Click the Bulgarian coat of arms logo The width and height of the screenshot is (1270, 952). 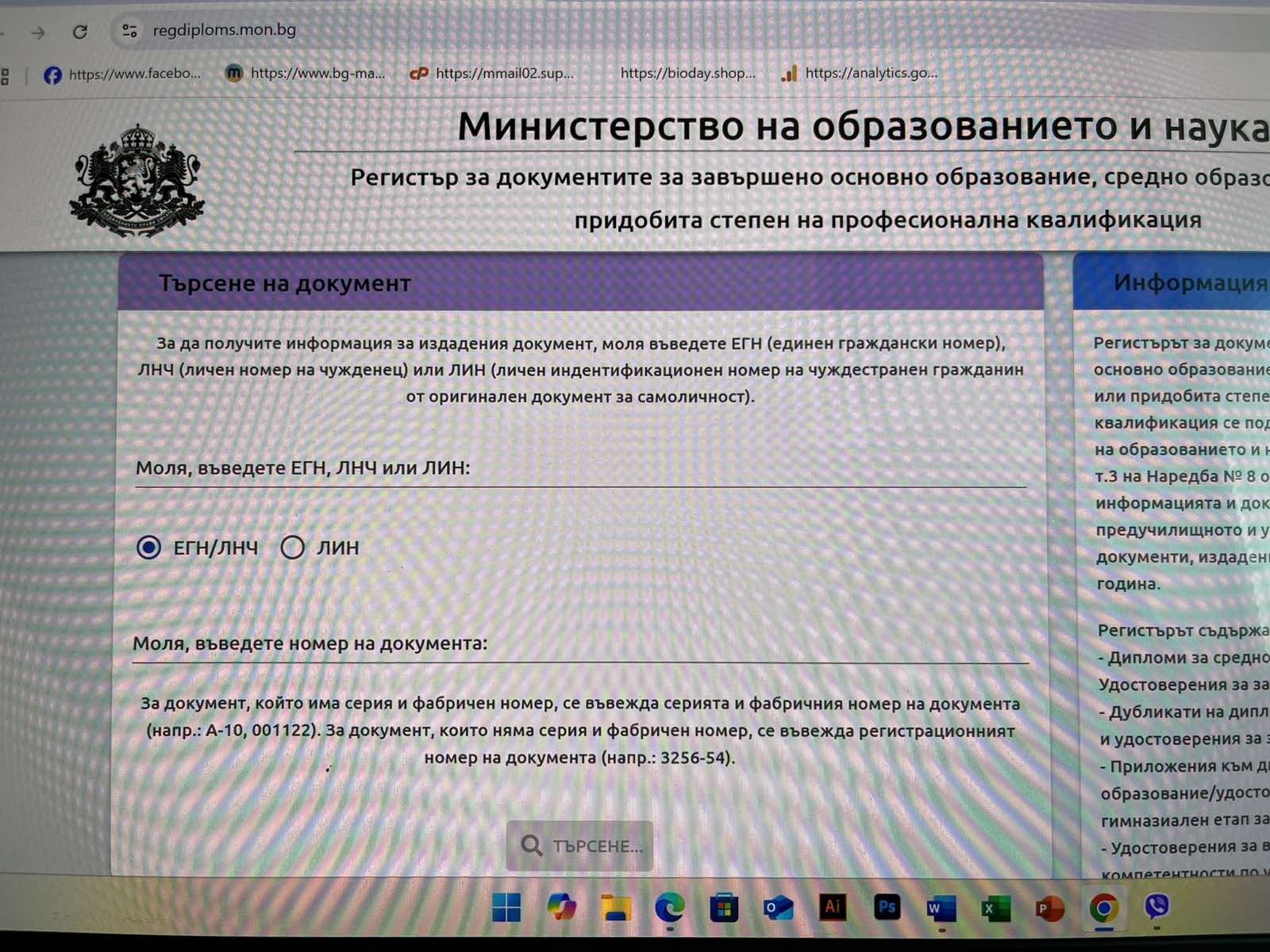137,182
